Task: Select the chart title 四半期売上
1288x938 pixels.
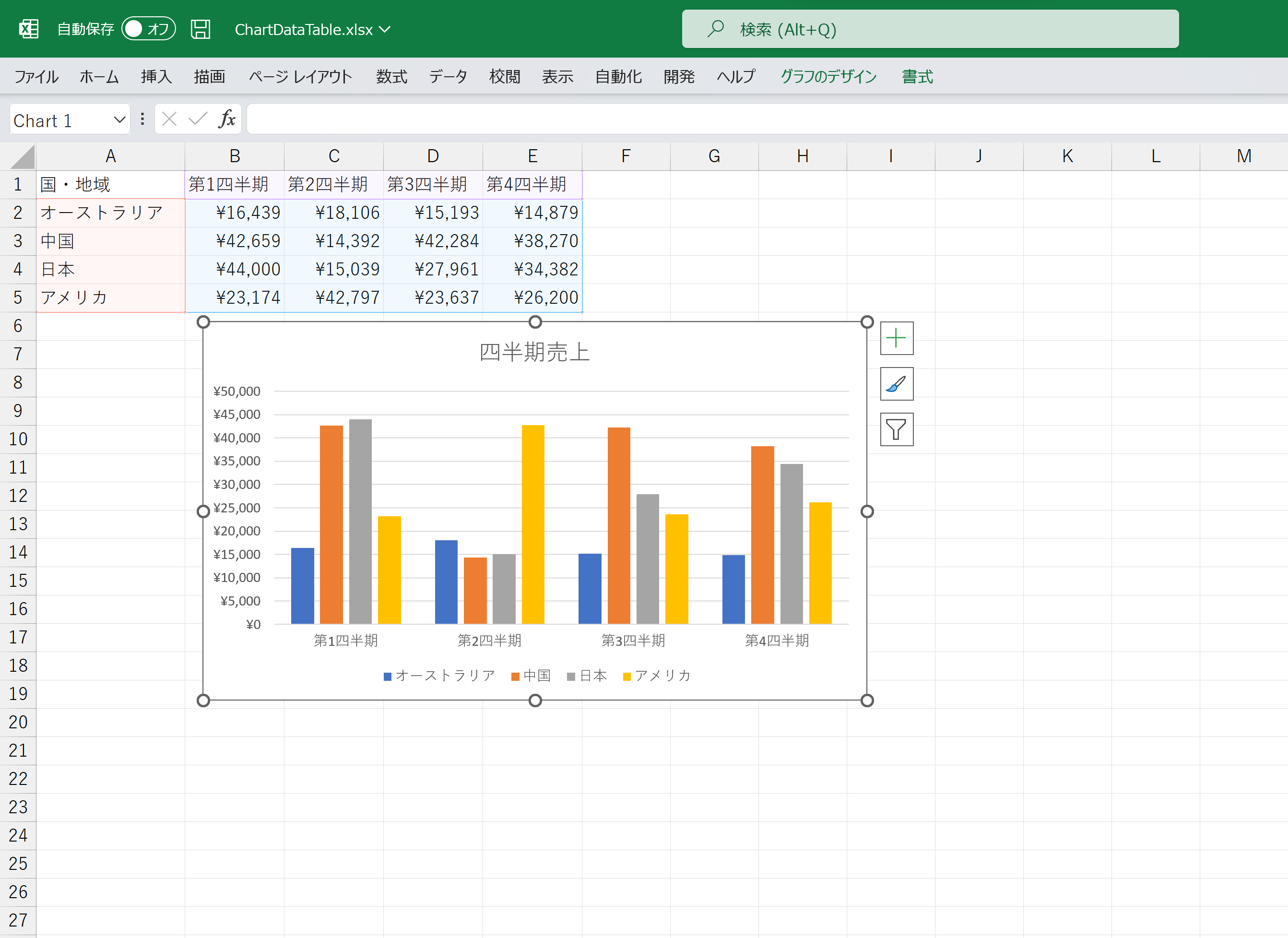Action: pos(534,352)
